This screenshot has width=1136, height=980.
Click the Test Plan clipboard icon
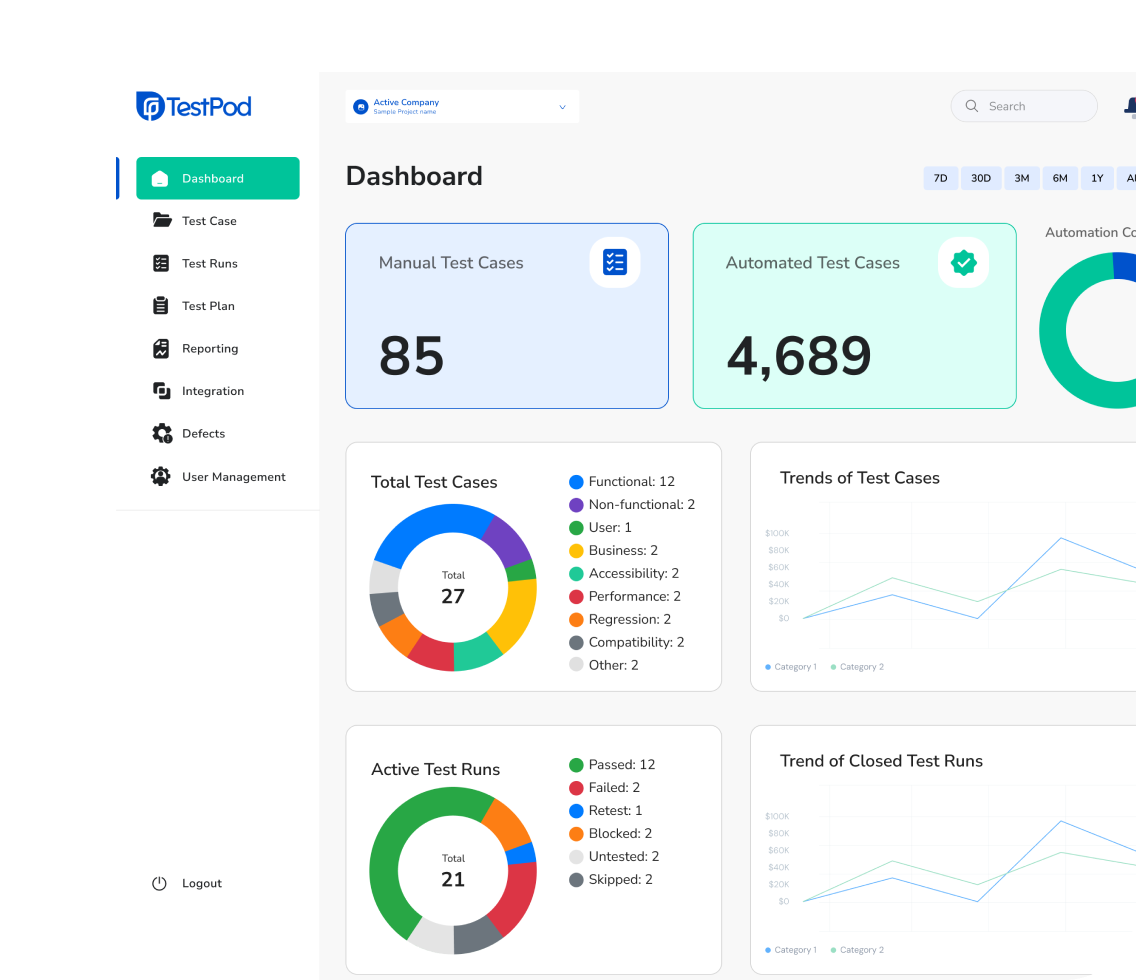click(x=161, y=306)
